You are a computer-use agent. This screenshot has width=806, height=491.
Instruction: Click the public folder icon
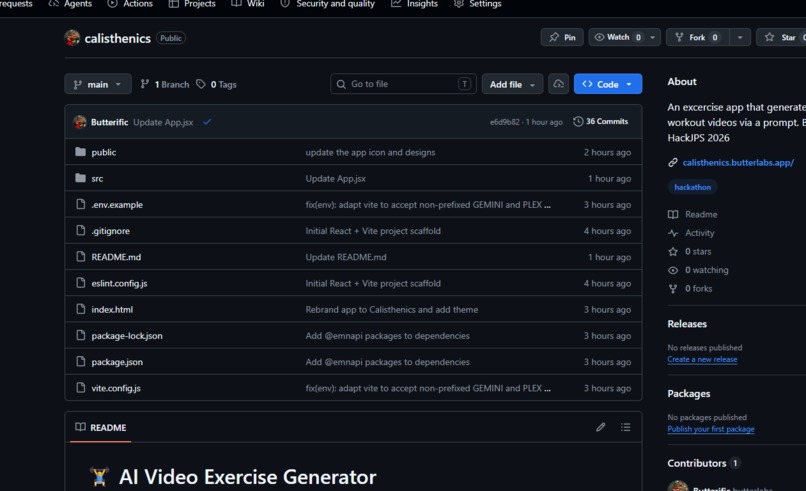pos(80,152)
